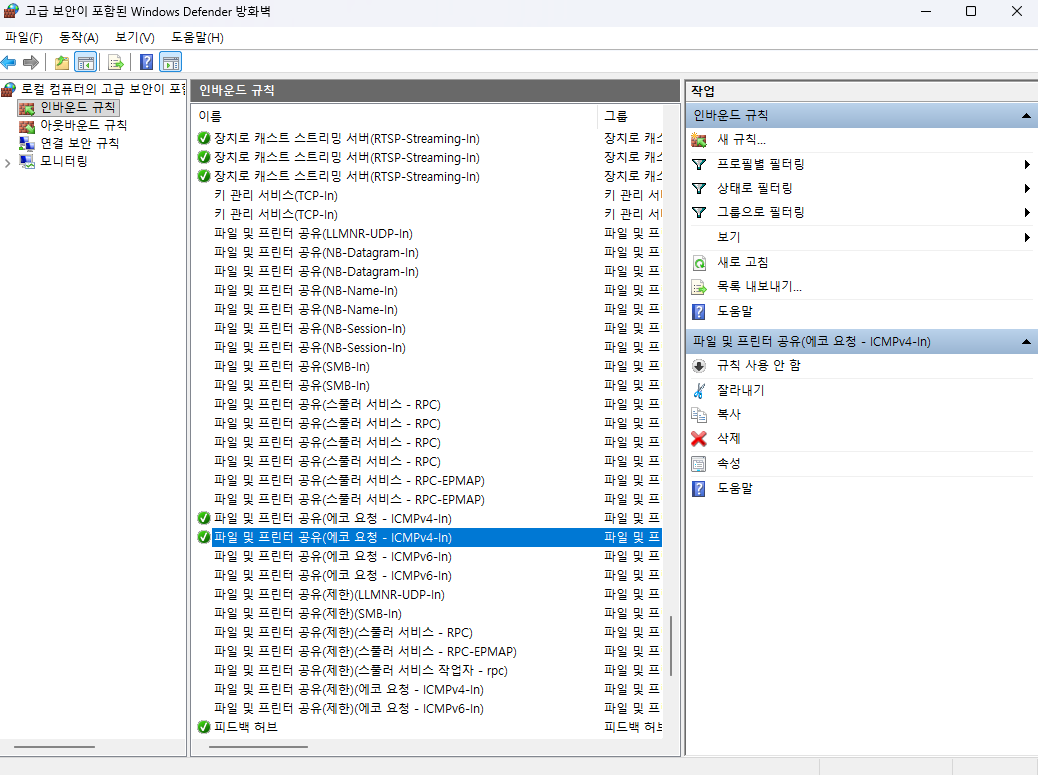Select highlighted 에코 요청 - ICMPv4-In rule row
Image resolution: width=1038 pixels, height=775 pixels.
tap(429, 537)
